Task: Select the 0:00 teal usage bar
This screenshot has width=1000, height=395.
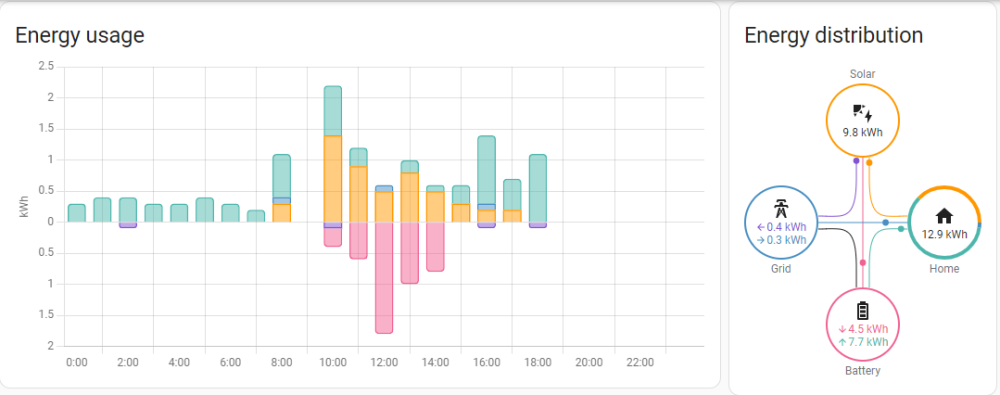Action: pos(77,213)
